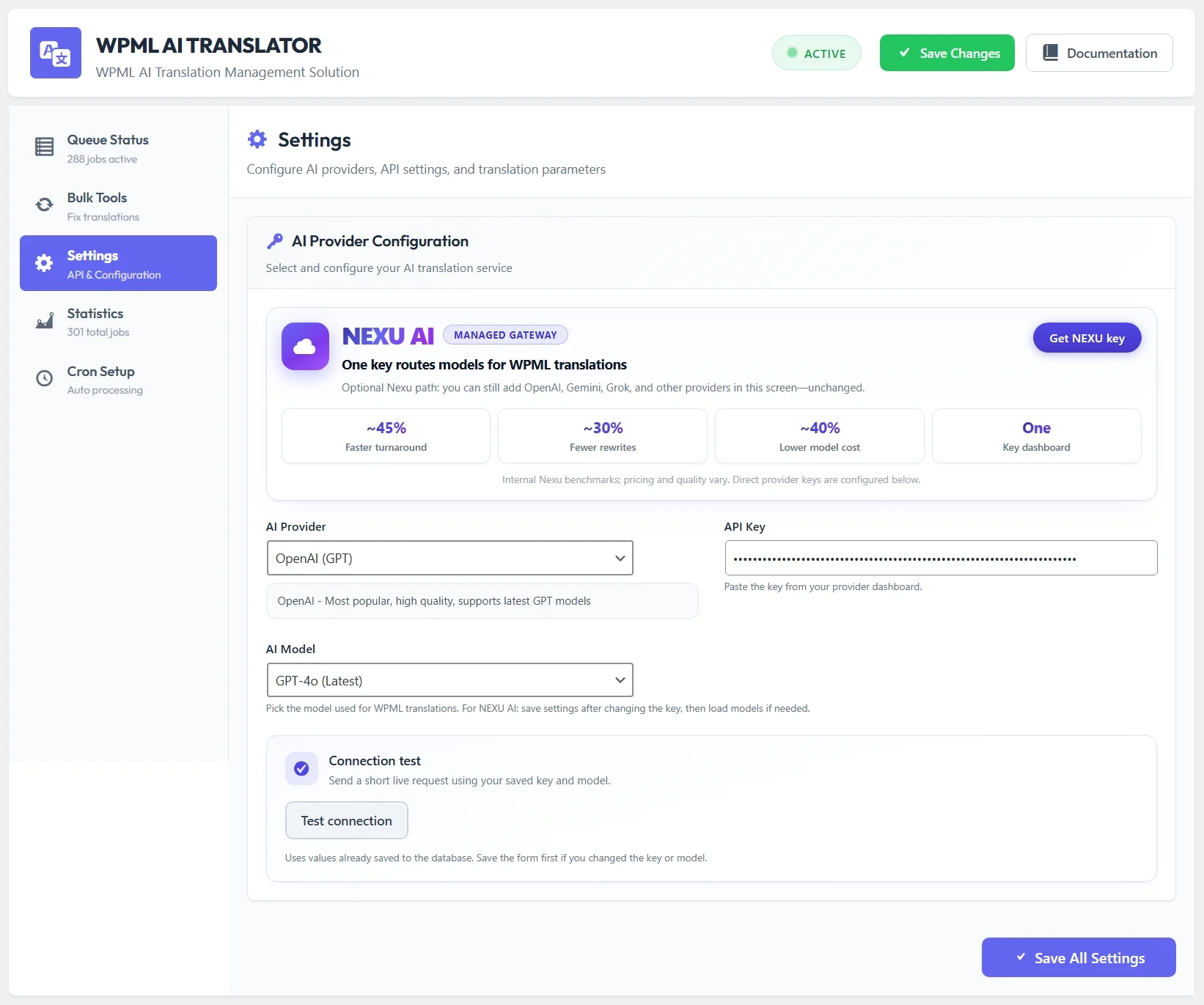
Task: Click 'Pick the model used for WPML translations' hint
Action: pos(537,708)
